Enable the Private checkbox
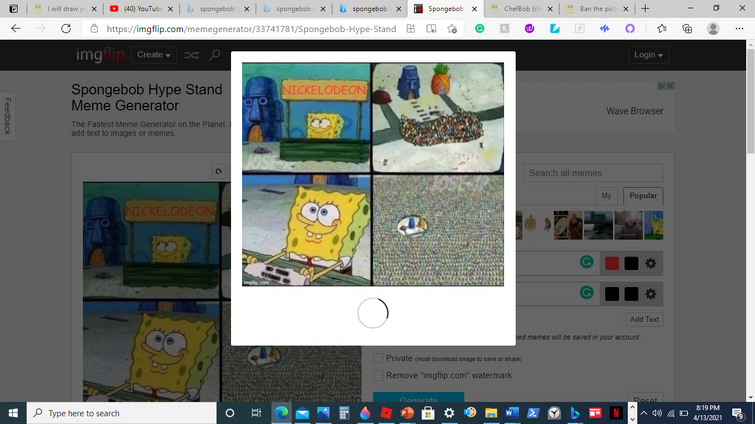Image resolution: width=755 pixels, height=424 pixels. pyautogui.click(x=378, y=358)
